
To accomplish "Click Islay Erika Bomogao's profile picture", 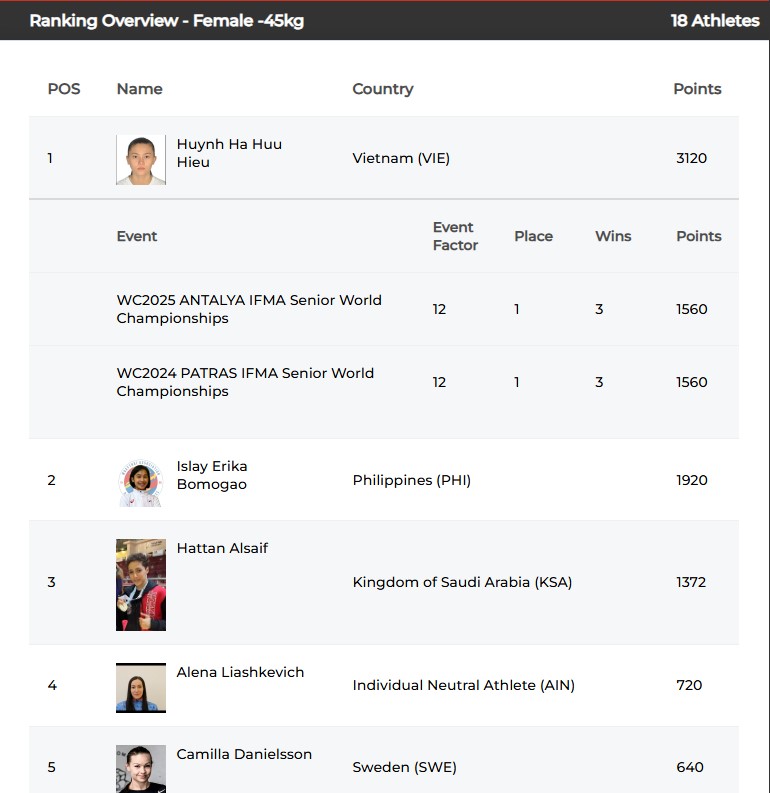I will (141, 482).
